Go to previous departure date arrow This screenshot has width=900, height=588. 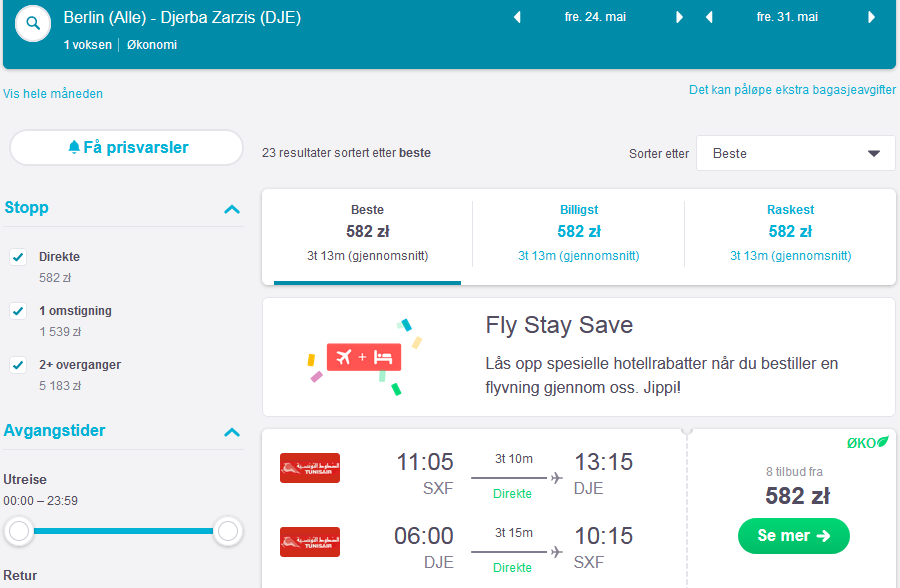point(517,17)
